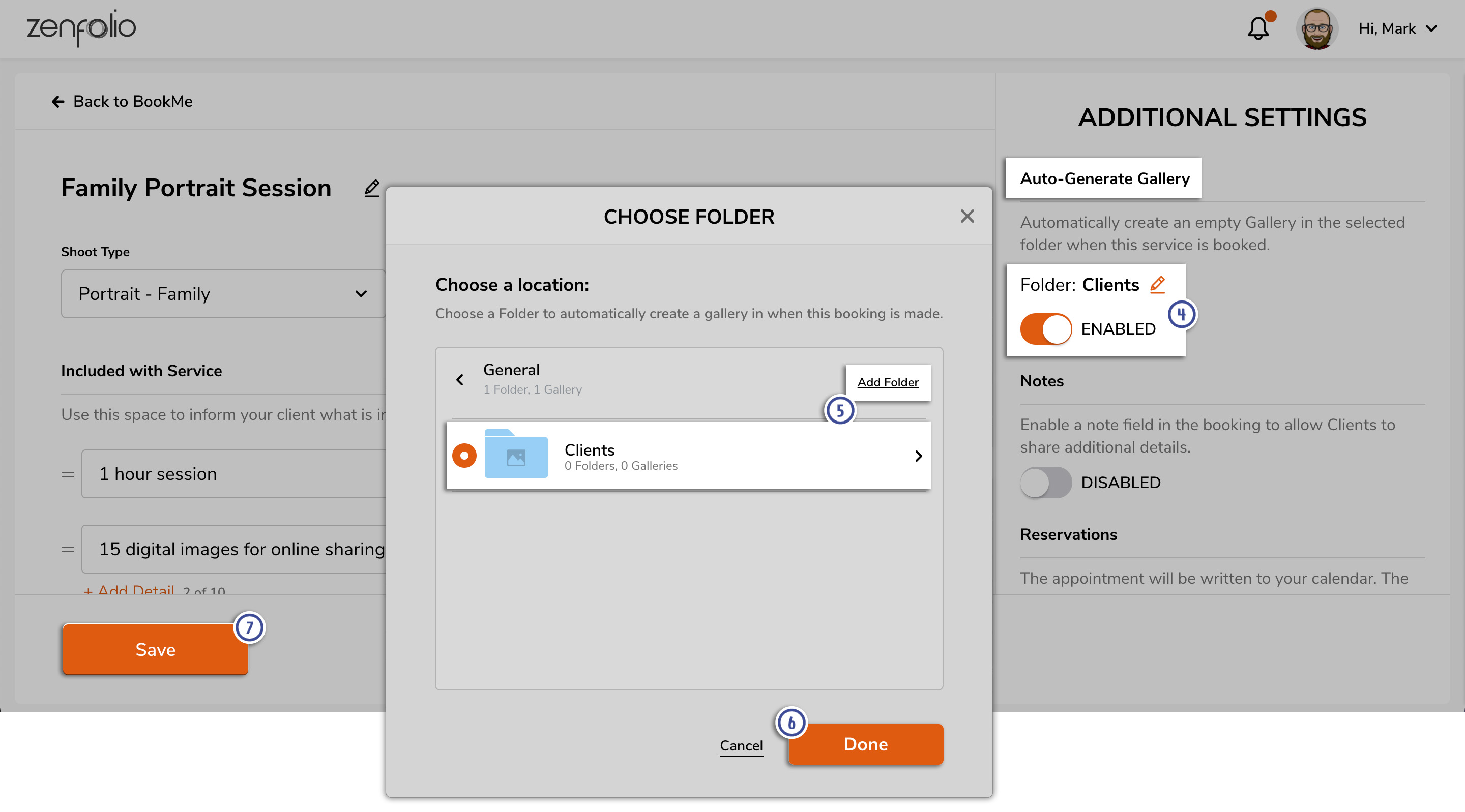Click the back arrow beside Back to BookMe
1465x812 pixels.
pyautogui.click(x=57, y=101)
